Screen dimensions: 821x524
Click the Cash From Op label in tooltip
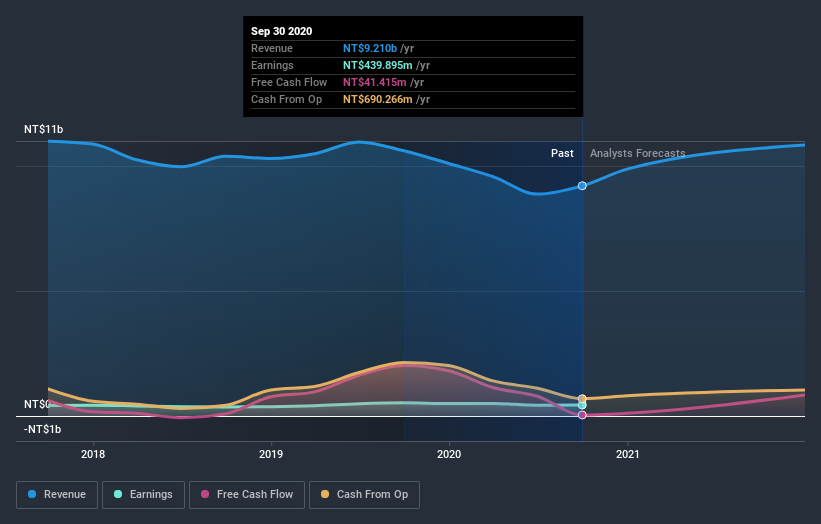[x=286, y=99]
